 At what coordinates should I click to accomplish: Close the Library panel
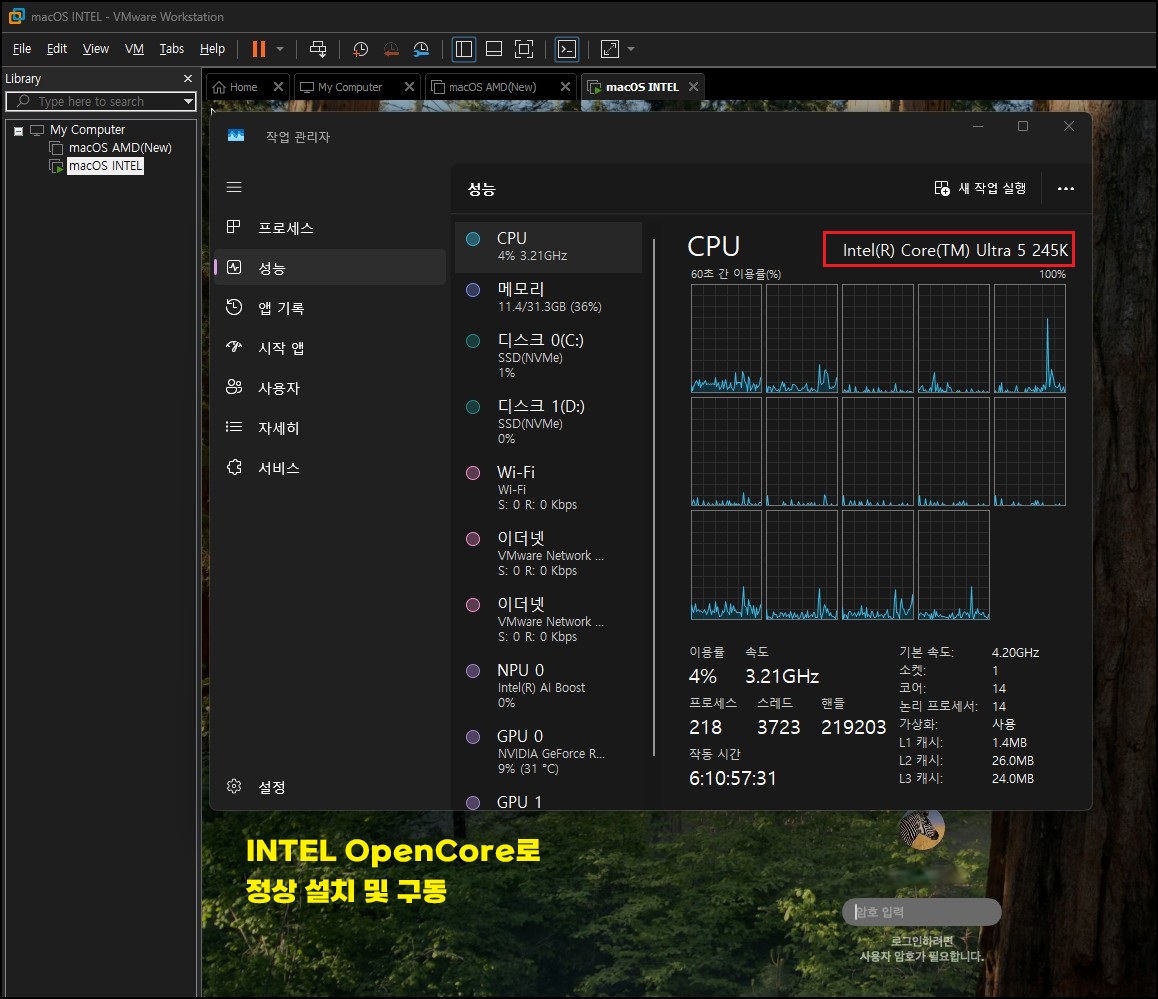pos(188,78)
